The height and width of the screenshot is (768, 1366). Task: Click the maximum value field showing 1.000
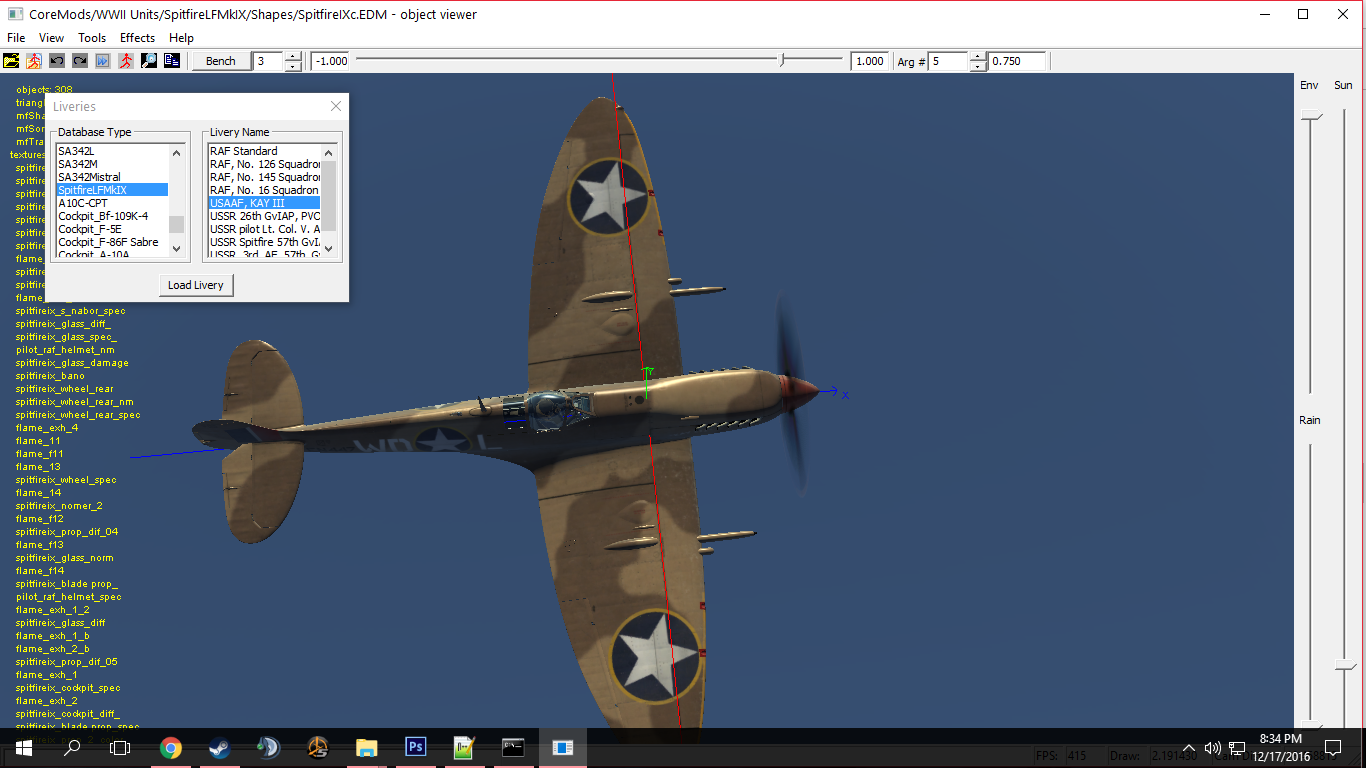click(870, 61)
